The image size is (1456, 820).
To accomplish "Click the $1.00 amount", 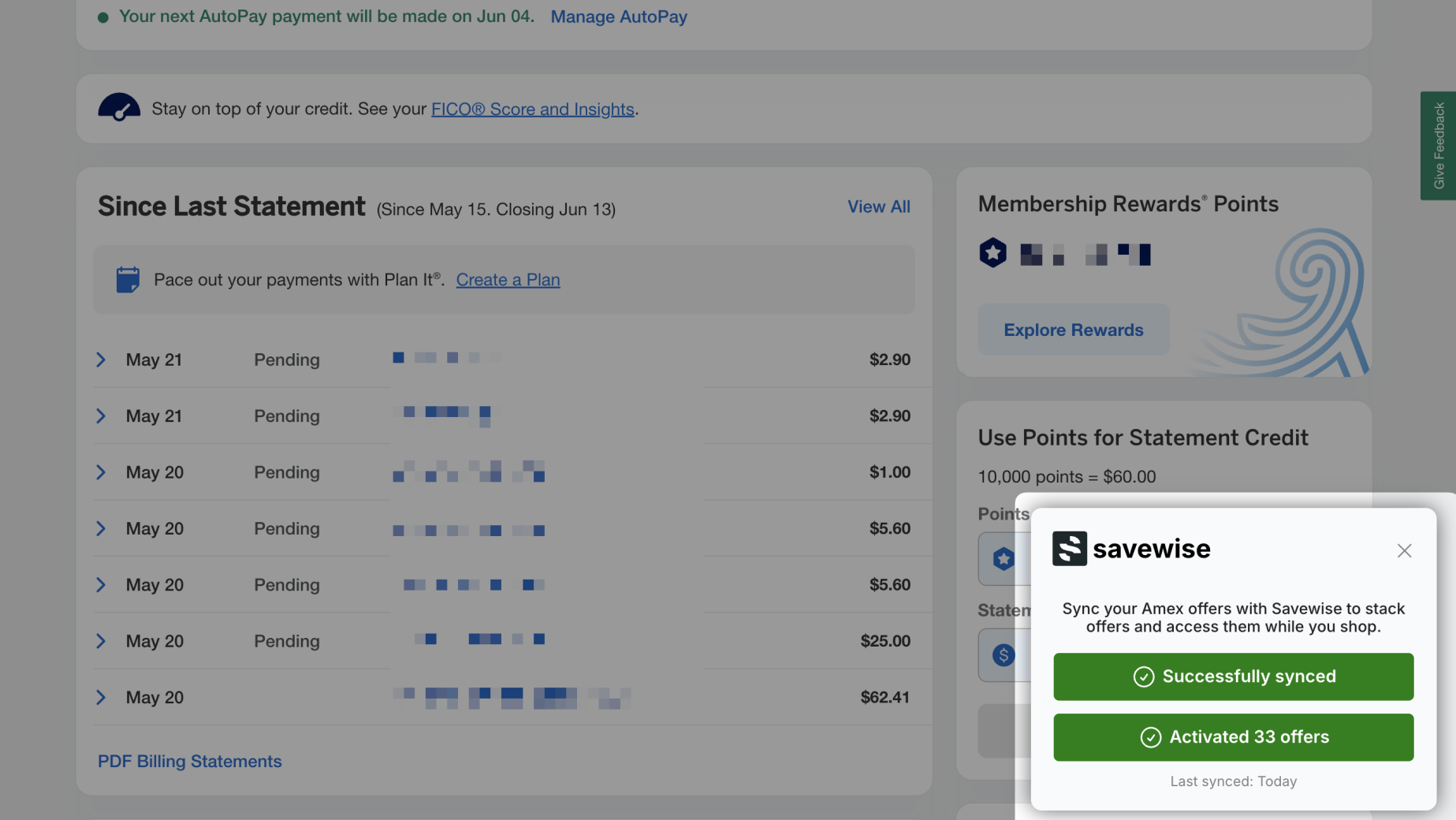I will 889,472.
